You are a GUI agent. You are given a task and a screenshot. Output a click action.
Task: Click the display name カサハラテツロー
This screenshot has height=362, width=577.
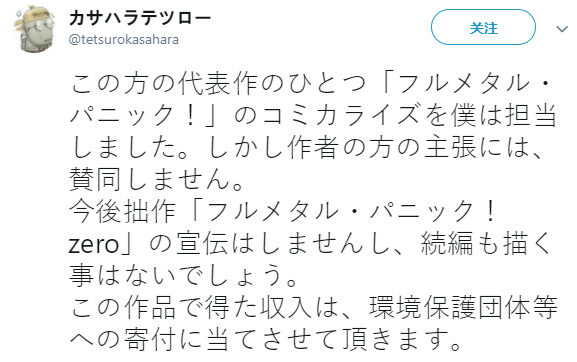point(140,17)
